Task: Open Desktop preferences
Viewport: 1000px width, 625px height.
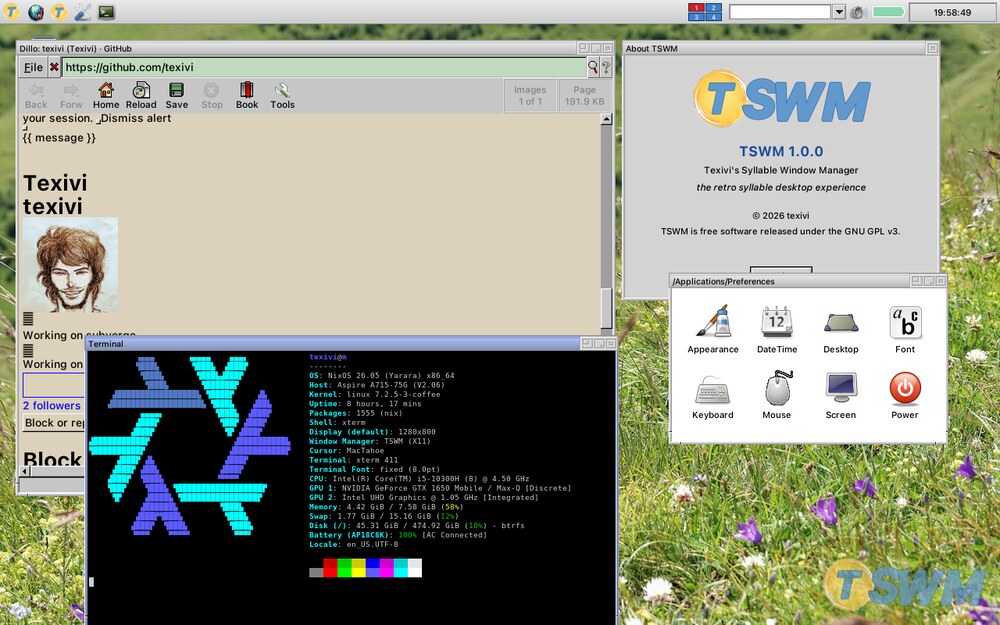Action: (x=841, y=330)
